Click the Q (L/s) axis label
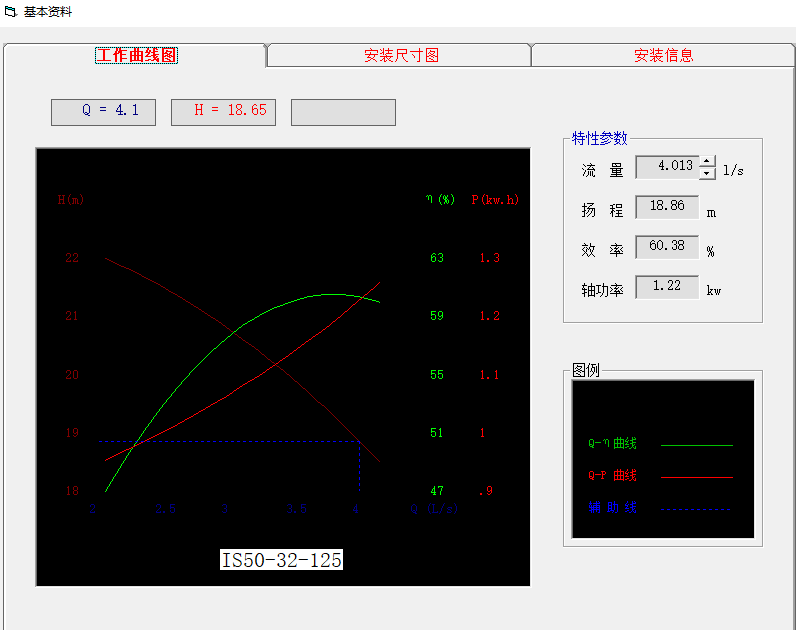The width and height of the screenshot is (796, 630). (x=434, y=508)
